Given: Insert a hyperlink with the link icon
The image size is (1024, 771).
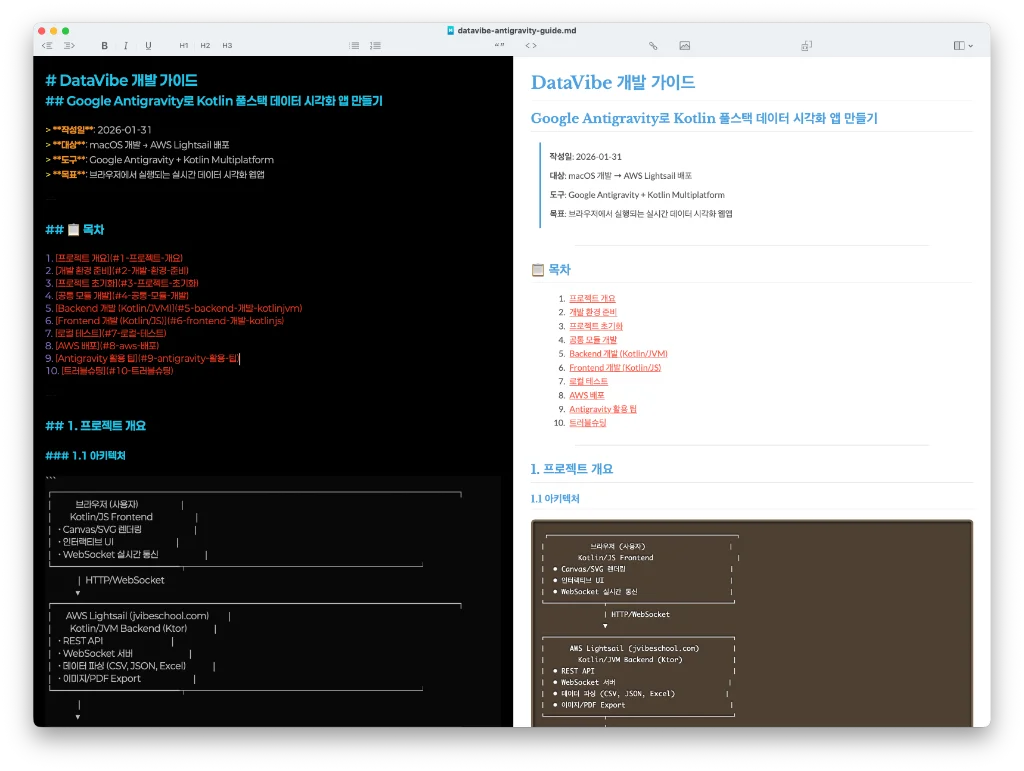Looking at the screenshot, I should (x=653, y=46).
